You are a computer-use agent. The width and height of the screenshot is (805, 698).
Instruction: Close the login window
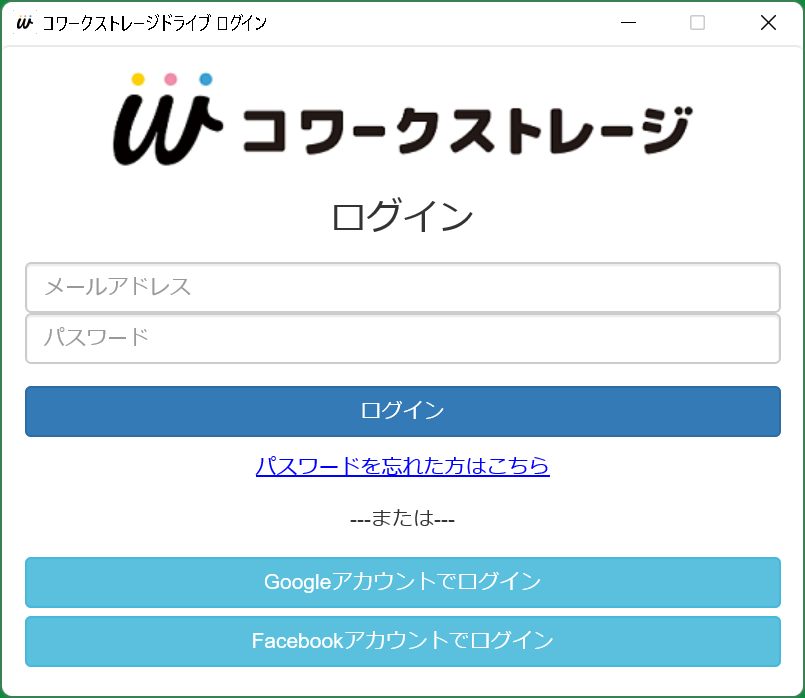tap(768, 21)
